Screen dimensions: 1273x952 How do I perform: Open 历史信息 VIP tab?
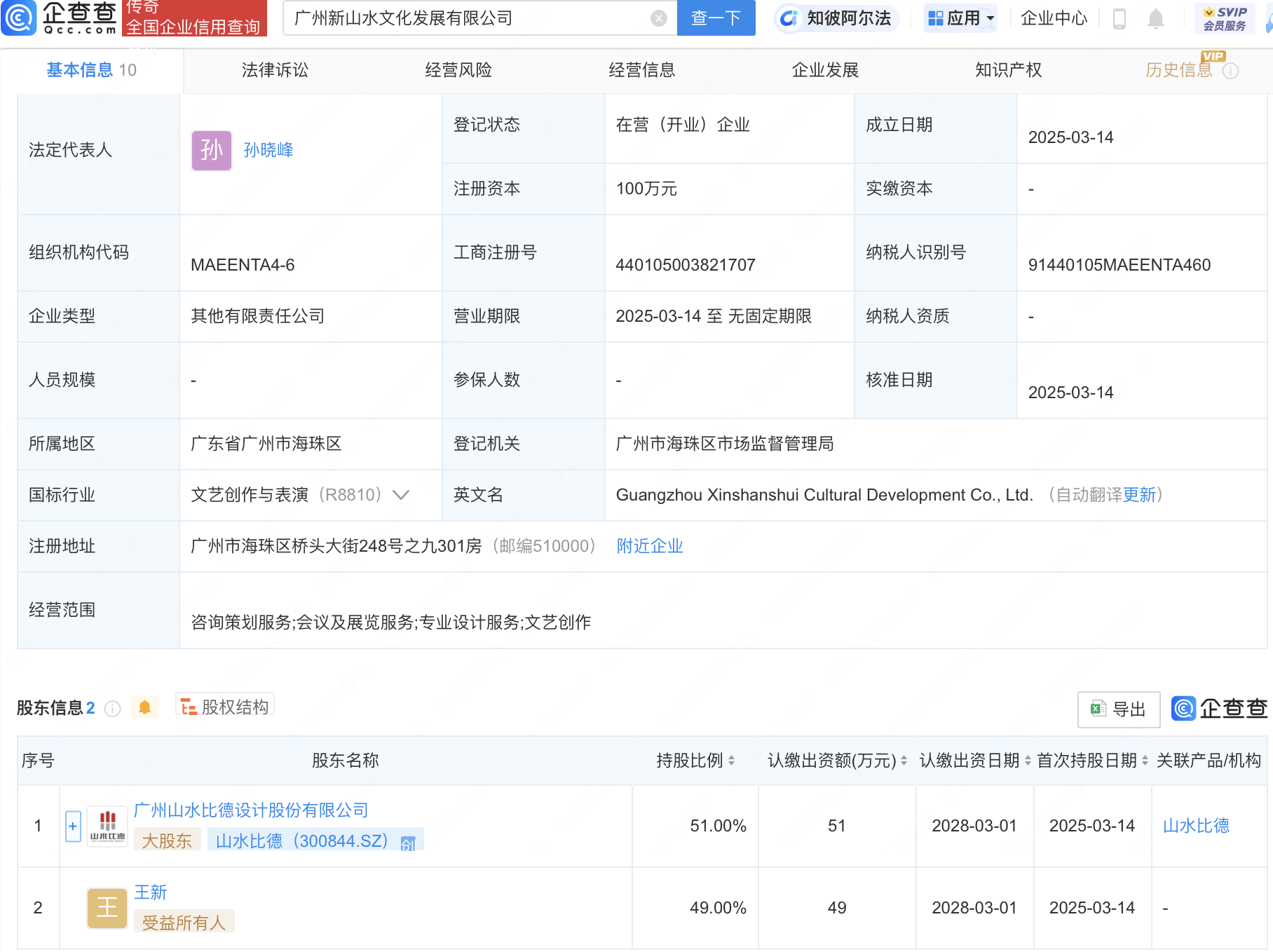[x=1178, y=70]
